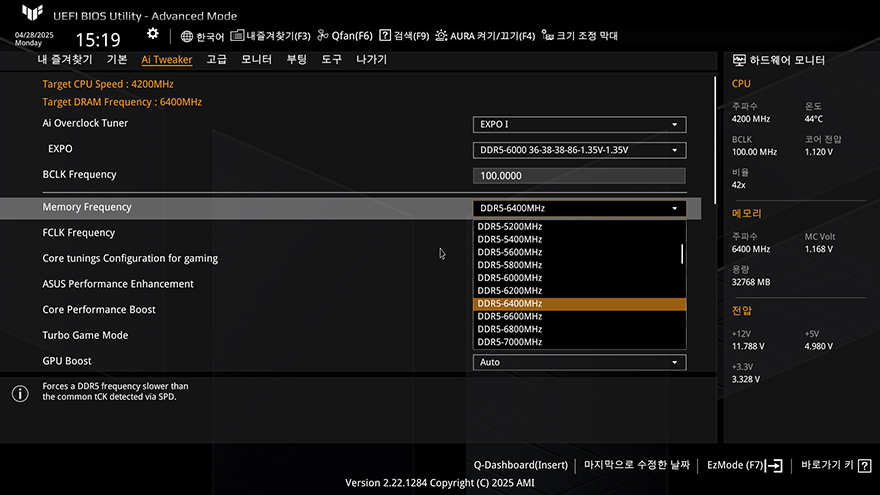Click the main settings page scrollbar
Viewport: 880px width, 495px height.
coord(715,140)
